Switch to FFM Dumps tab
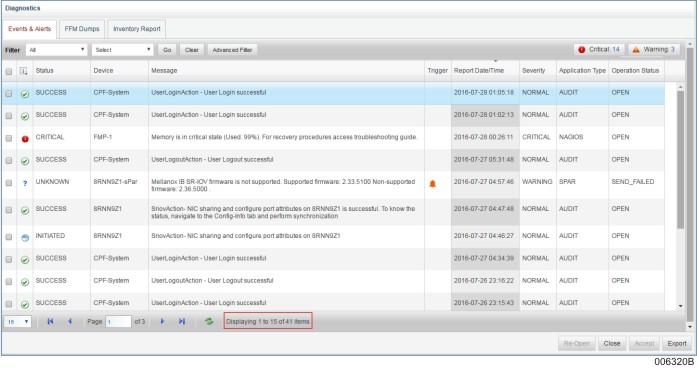697x369 pixels. point(82,29)
